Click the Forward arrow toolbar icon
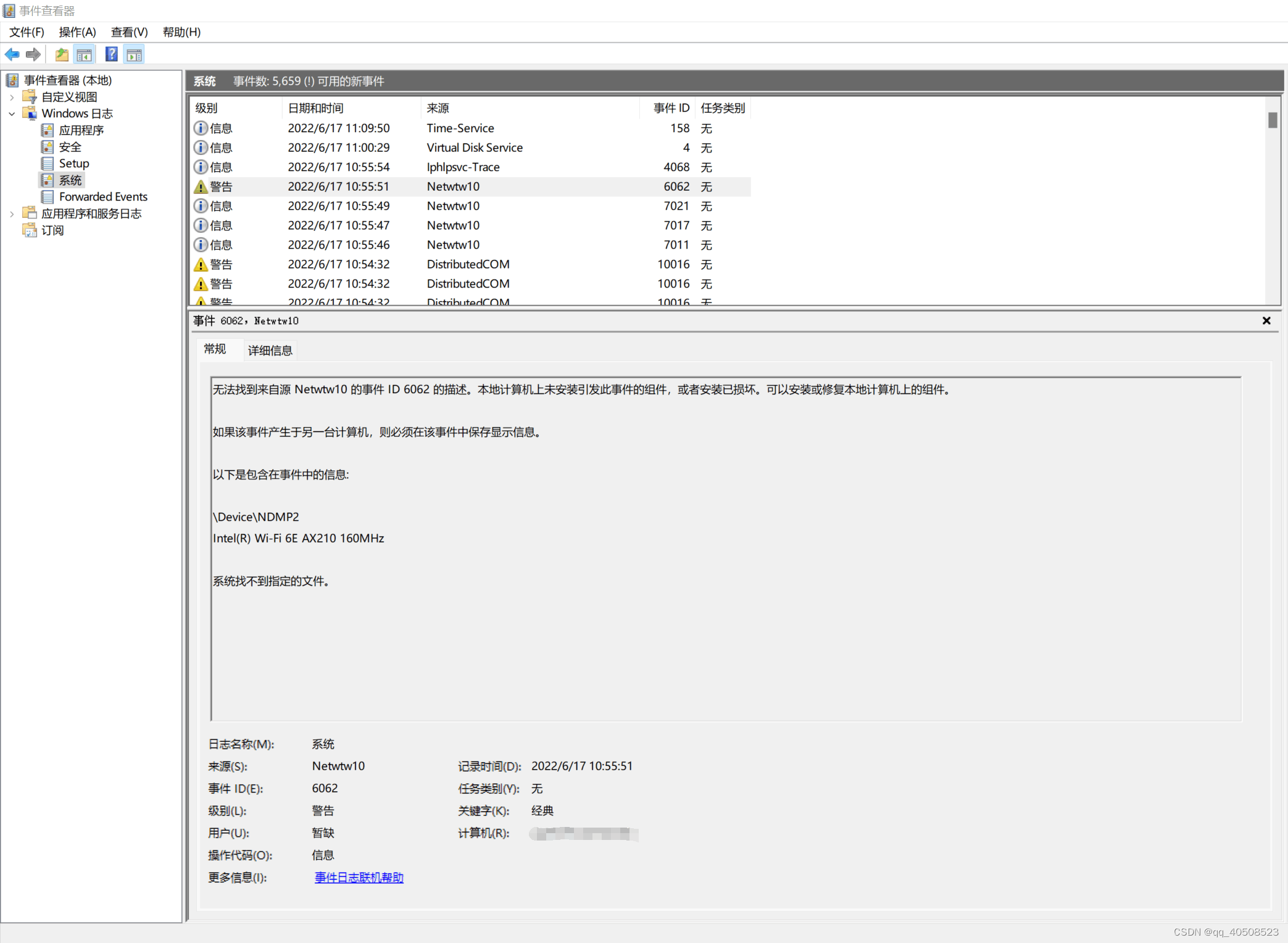 (x=33, y=55)
